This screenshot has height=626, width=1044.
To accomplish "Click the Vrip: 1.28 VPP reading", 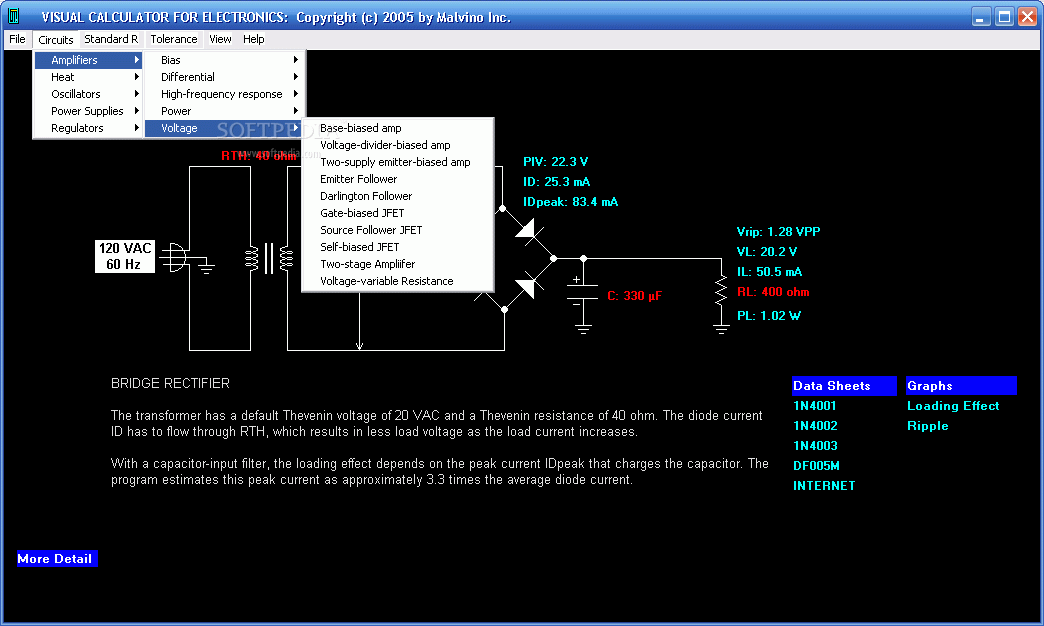I will [x=778, y=232].
